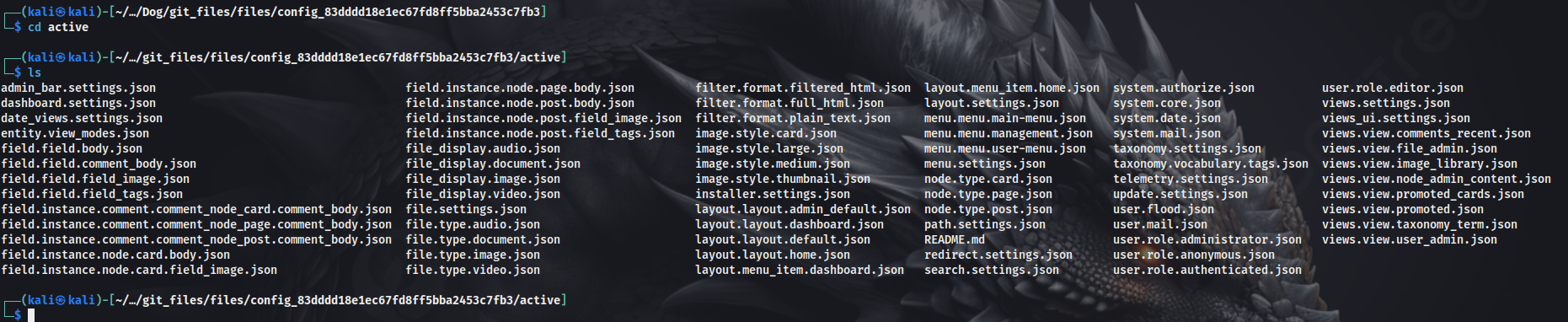Select user.role.authenticated.json file name
Viewport: 1568px width, 322px height.
(1207, 270)
